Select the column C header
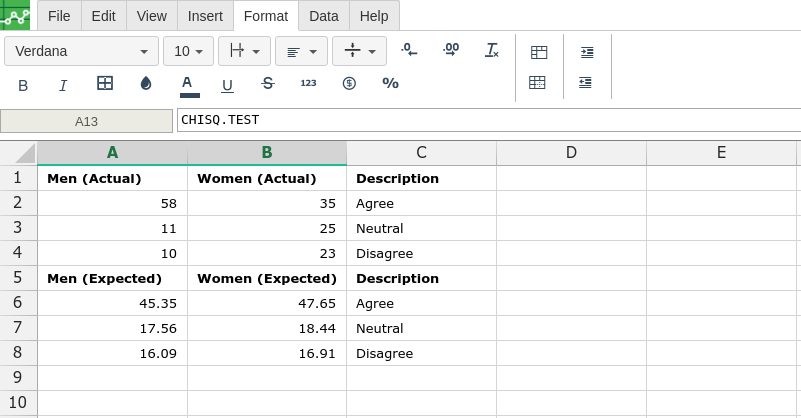 point(421,153)
